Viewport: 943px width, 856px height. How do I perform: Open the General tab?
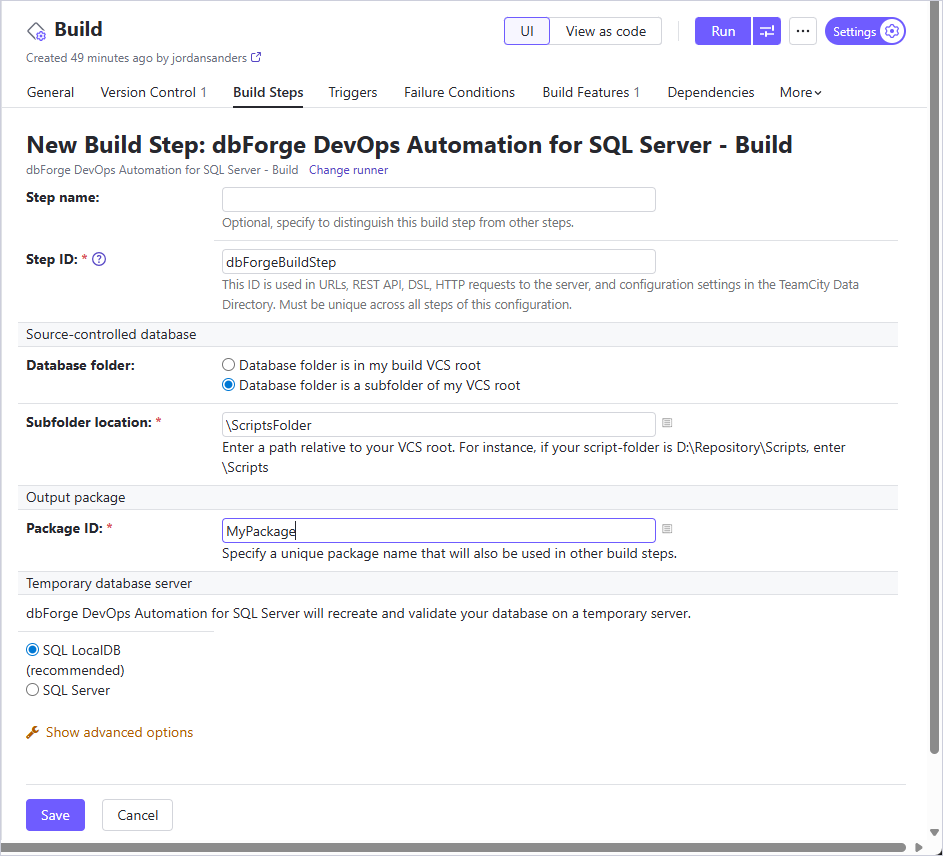coord(51,93)
